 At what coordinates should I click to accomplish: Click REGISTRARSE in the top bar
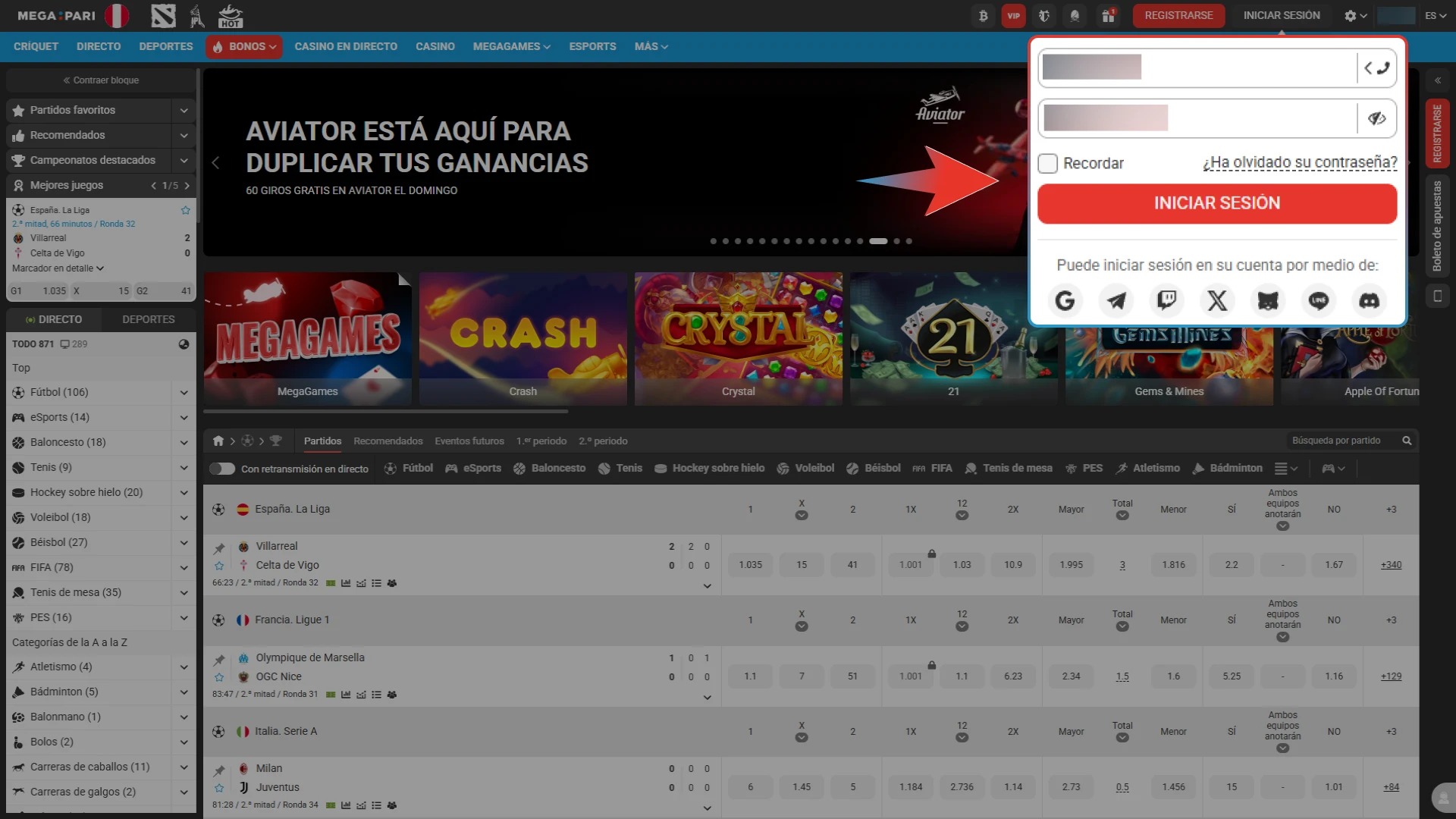tap(1178, 15)
